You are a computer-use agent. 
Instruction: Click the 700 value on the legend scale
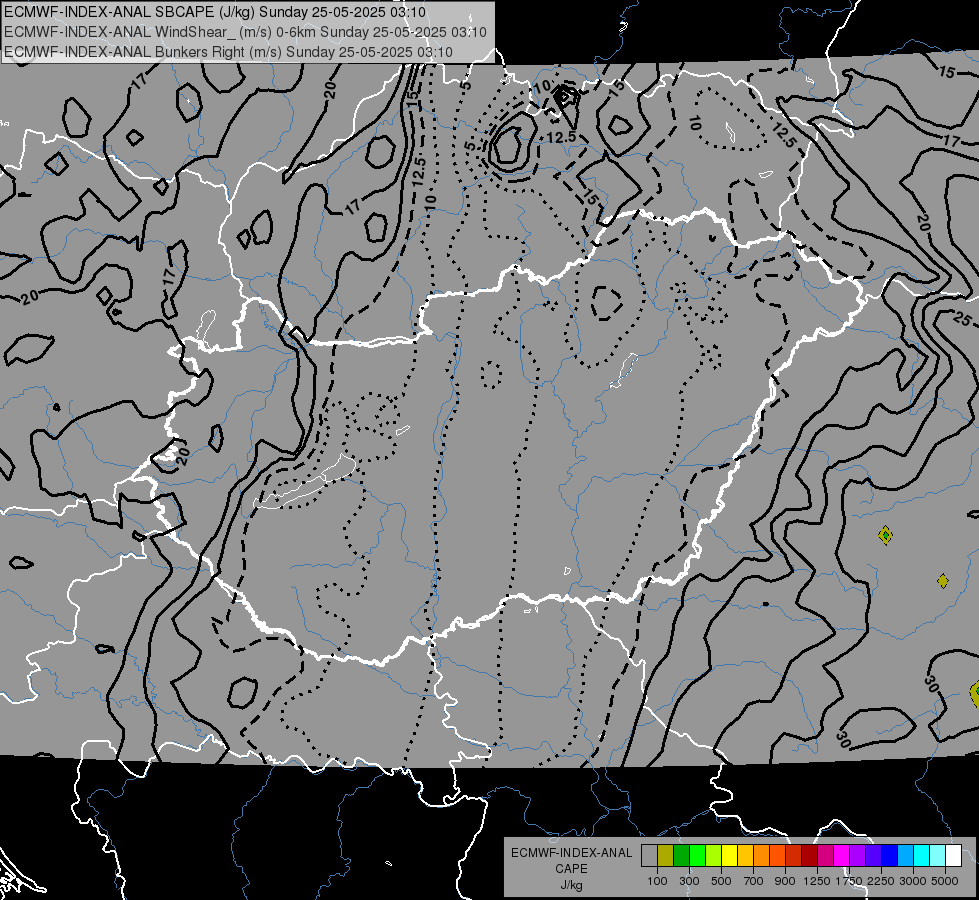point(754,881)
